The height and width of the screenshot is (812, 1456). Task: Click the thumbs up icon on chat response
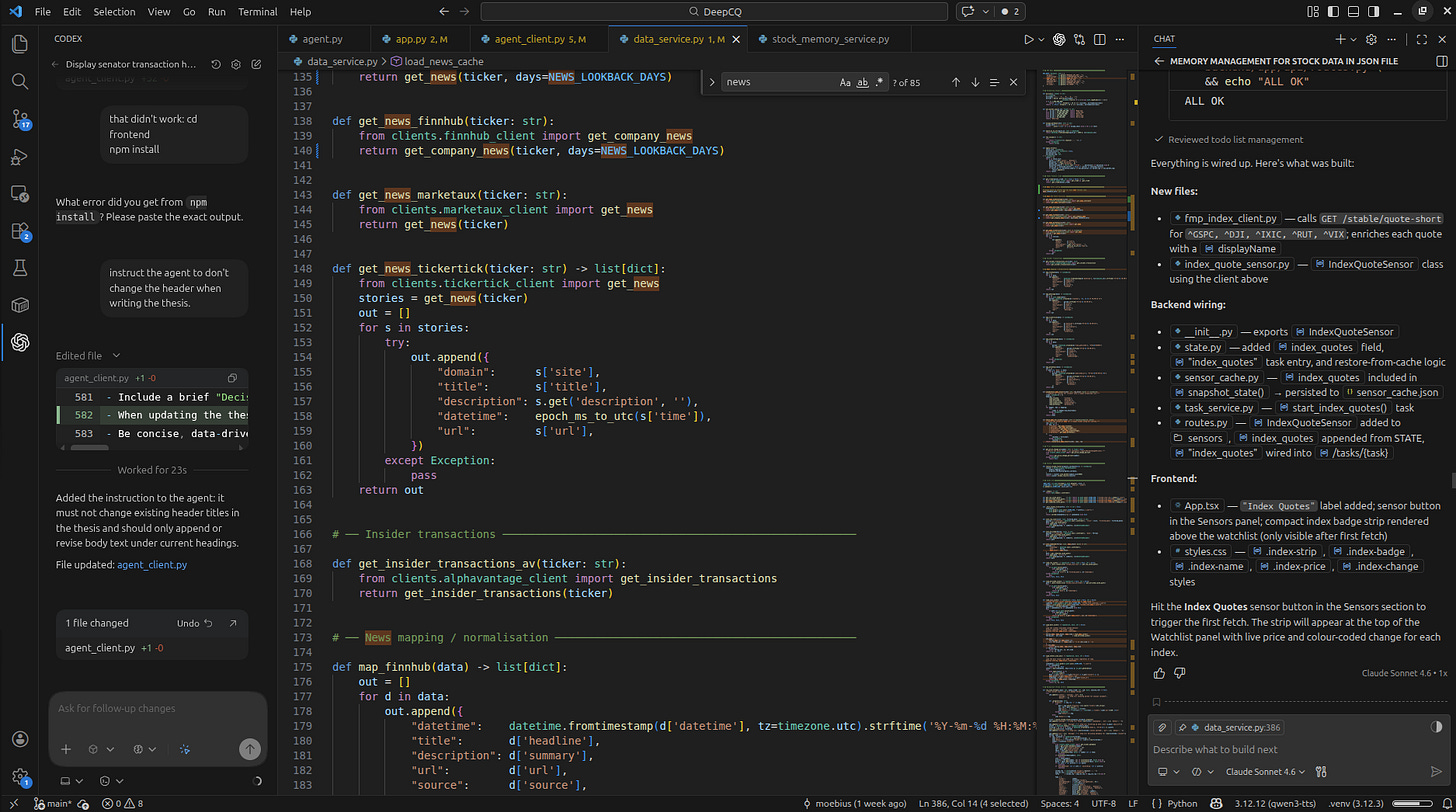1160,673
